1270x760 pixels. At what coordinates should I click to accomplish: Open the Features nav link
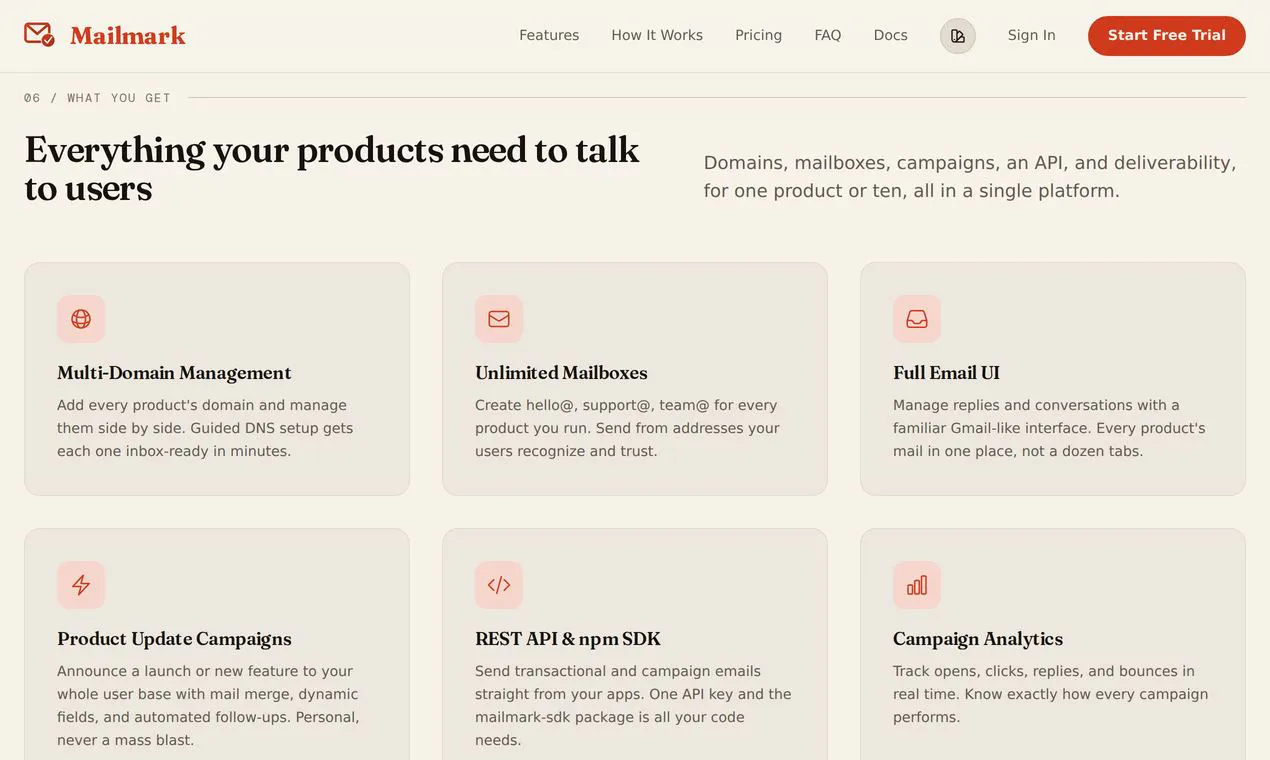click(x=549, y=35)
